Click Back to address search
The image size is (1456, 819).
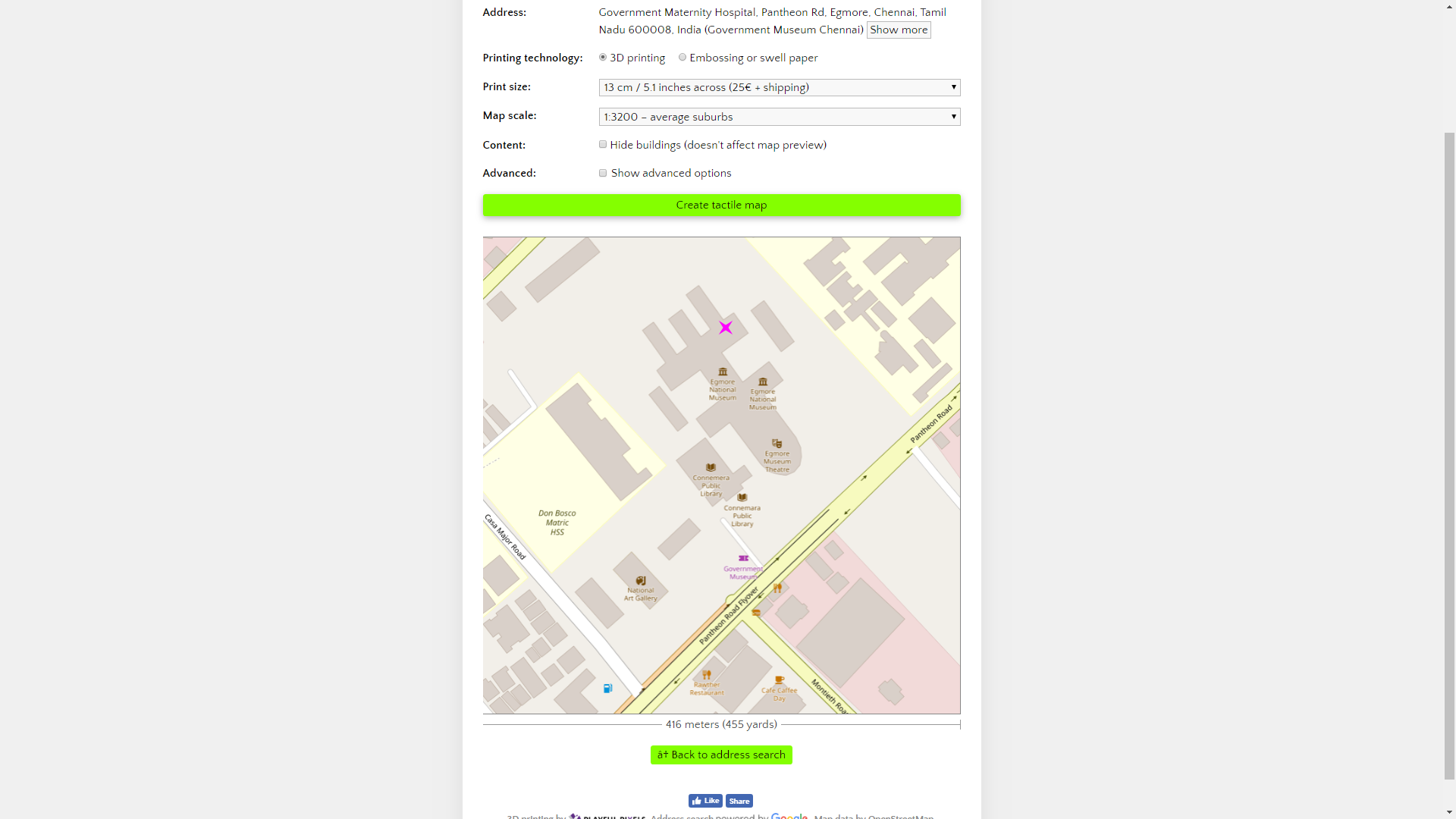[720, 755]
